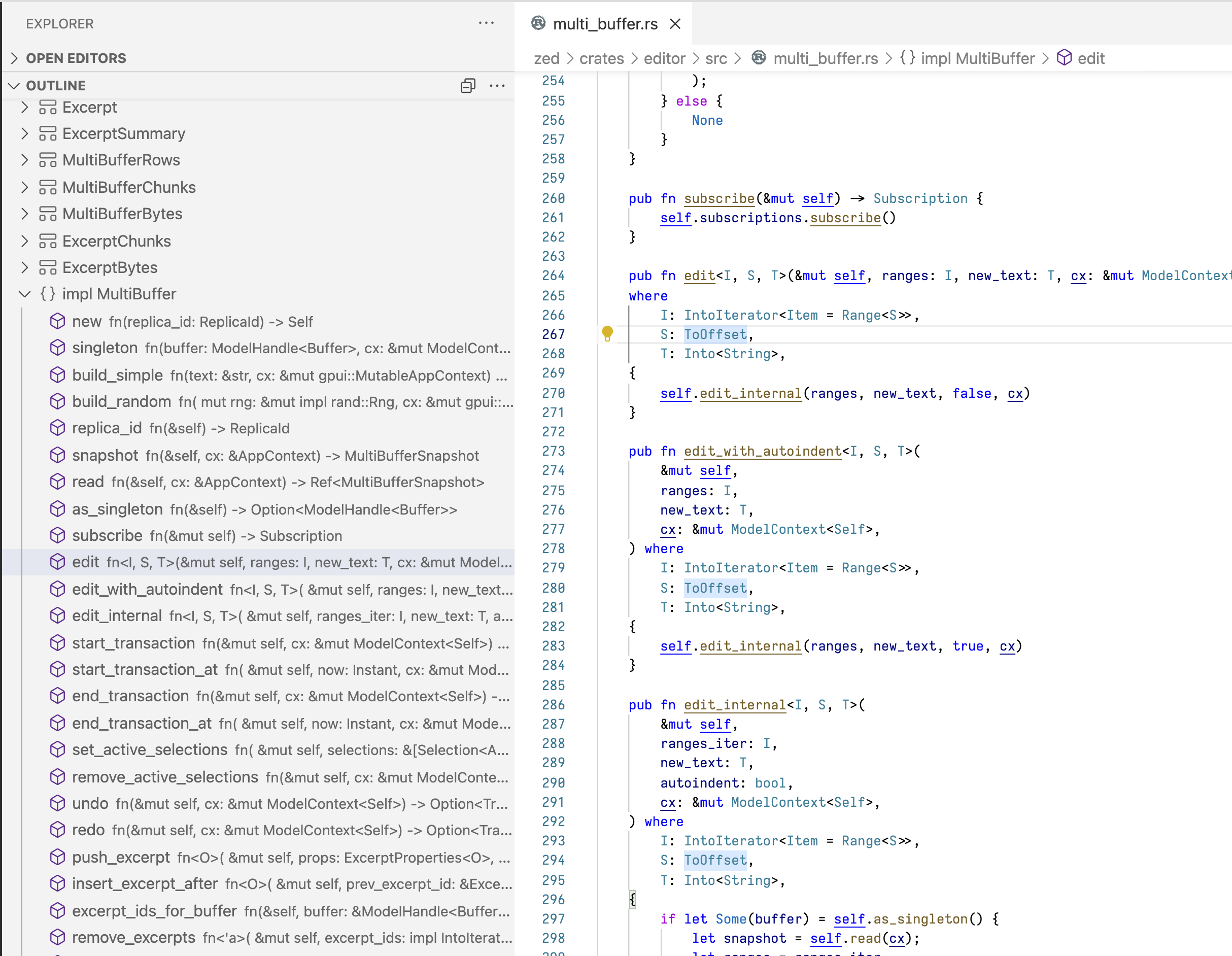The height and width of the screenshot is (956, 1232).
Task: Open Outline more actions ellipsis menu
Action: pyautogui.click(x=497, y=86)
